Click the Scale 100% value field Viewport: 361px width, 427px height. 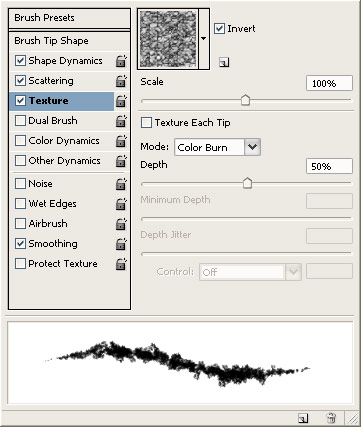329,83
